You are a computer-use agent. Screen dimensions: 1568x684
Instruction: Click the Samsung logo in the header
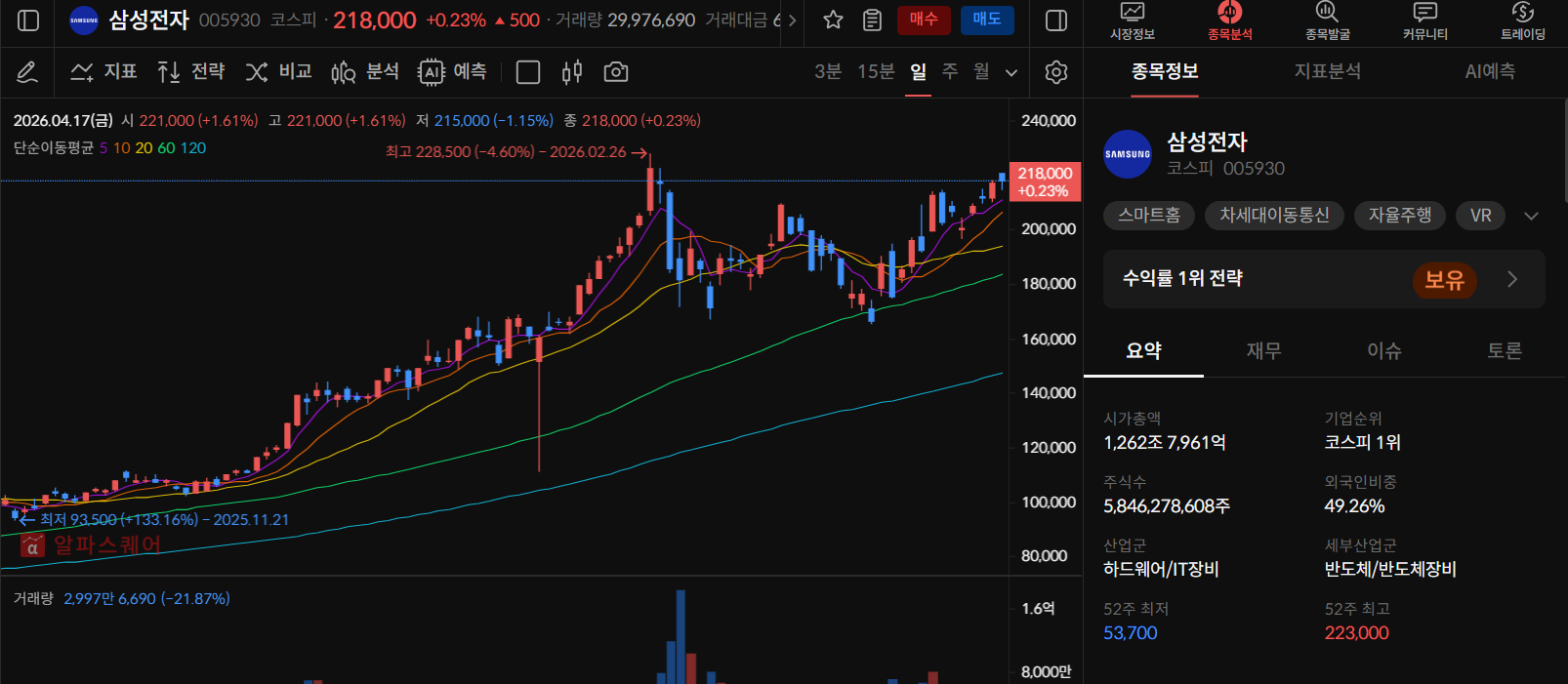84,20
